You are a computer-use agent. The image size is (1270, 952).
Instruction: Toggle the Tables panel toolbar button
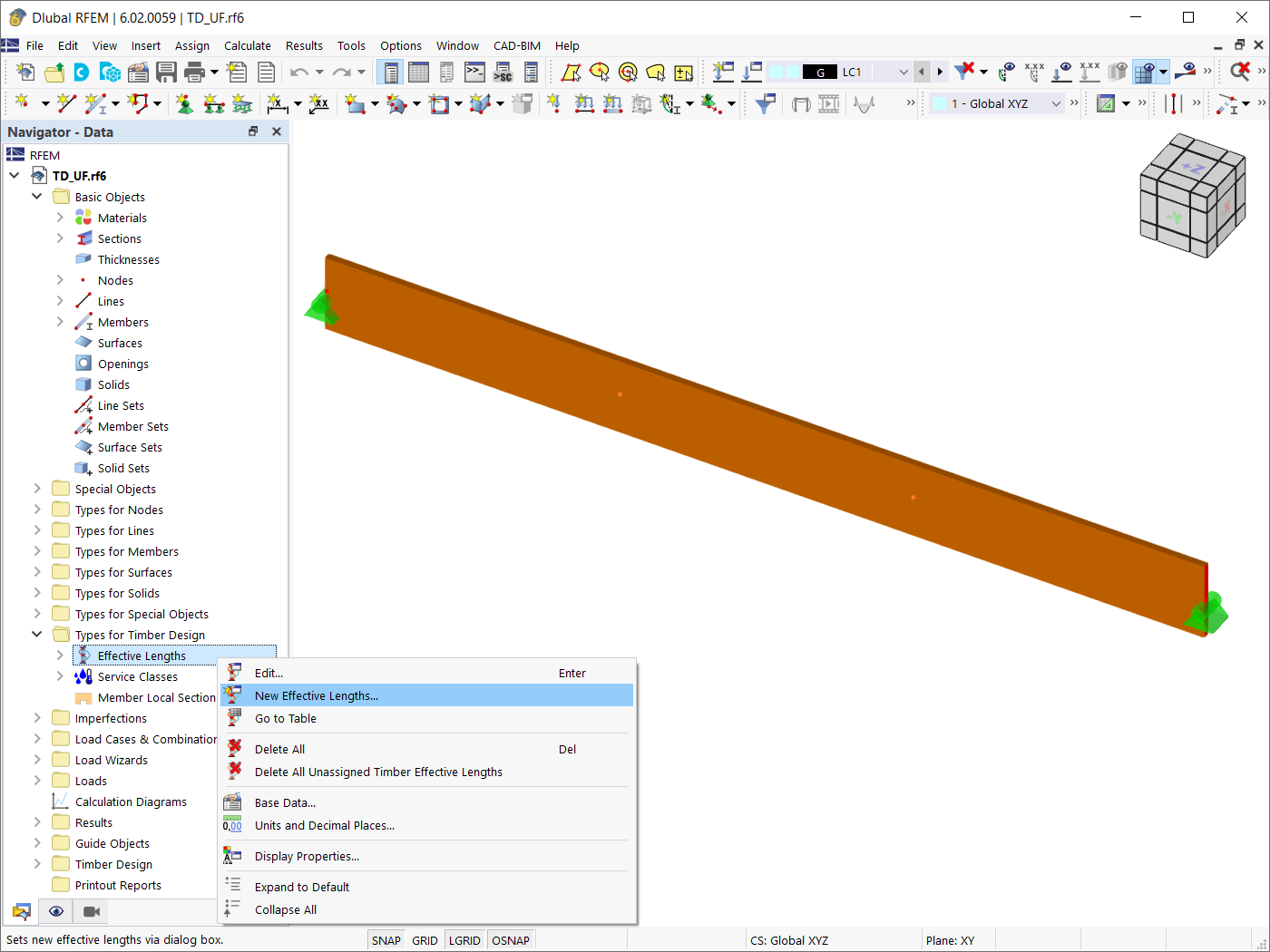[418, 72]
